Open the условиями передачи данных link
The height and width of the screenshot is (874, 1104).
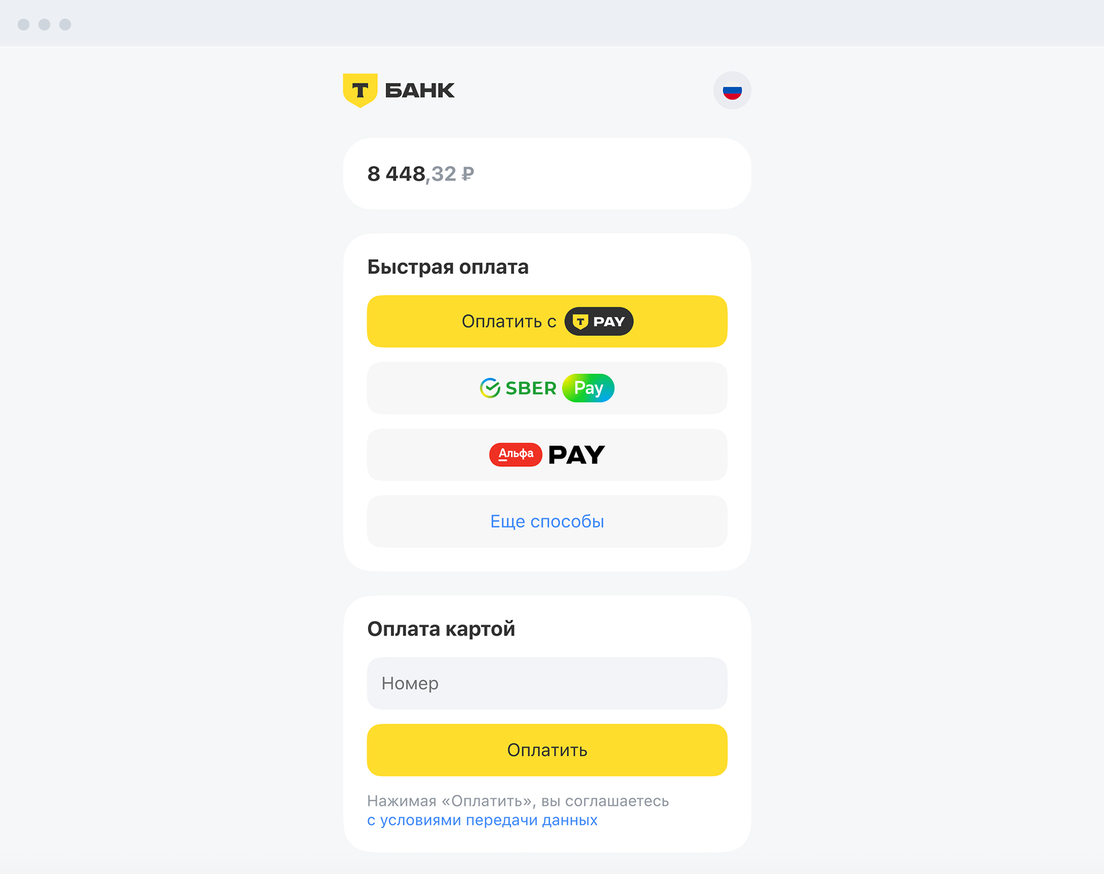tap(482, 820)
